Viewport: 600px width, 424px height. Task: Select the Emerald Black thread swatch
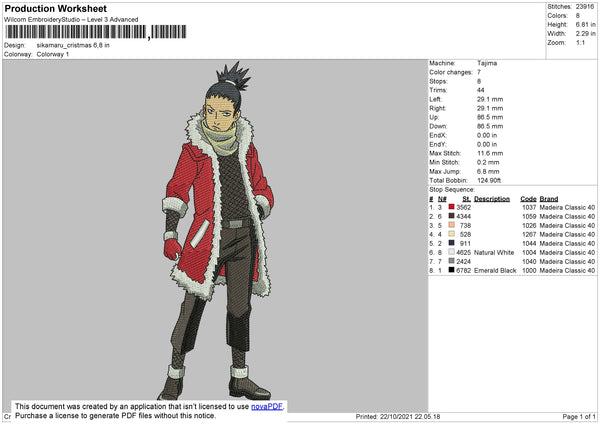[452, 270]
